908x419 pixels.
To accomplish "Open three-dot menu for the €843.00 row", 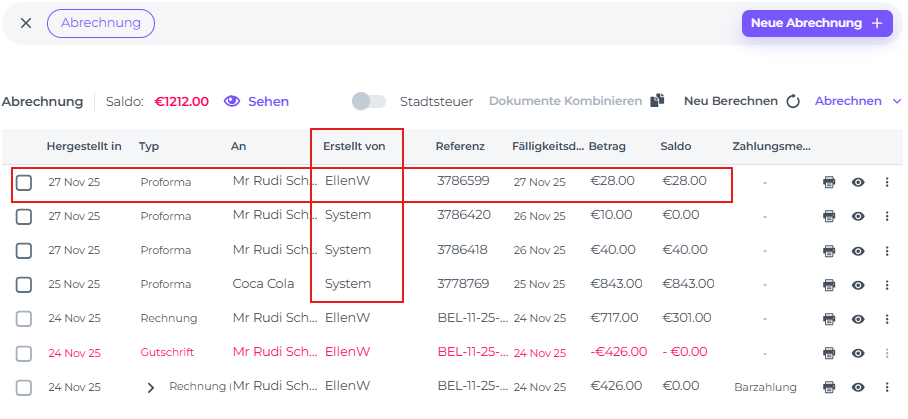I will point(886,285).
